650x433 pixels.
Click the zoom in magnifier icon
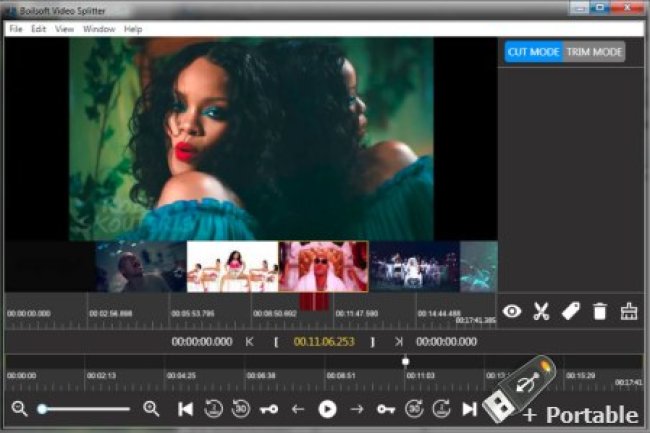pyautogui.click(x=151, y=408)
